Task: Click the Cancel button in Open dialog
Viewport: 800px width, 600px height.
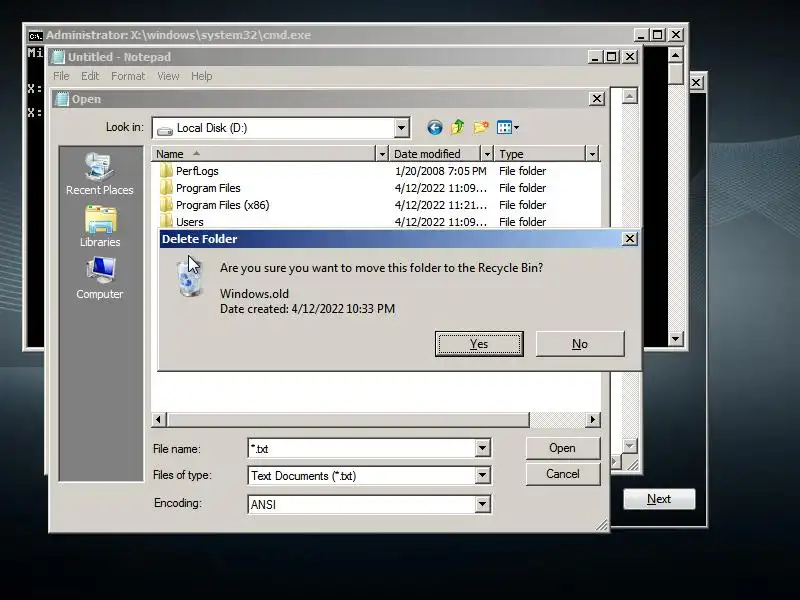Action: click(x=562, y=474)
